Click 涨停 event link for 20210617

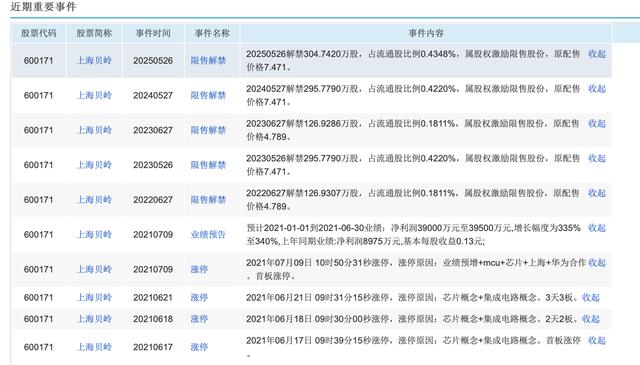coord(199,347)
